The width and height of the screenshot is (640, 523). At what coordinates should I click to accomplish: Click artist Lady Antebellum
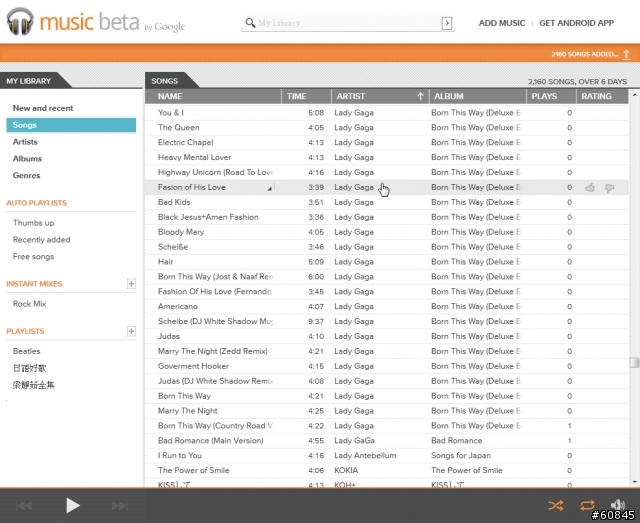click(365, 456)
